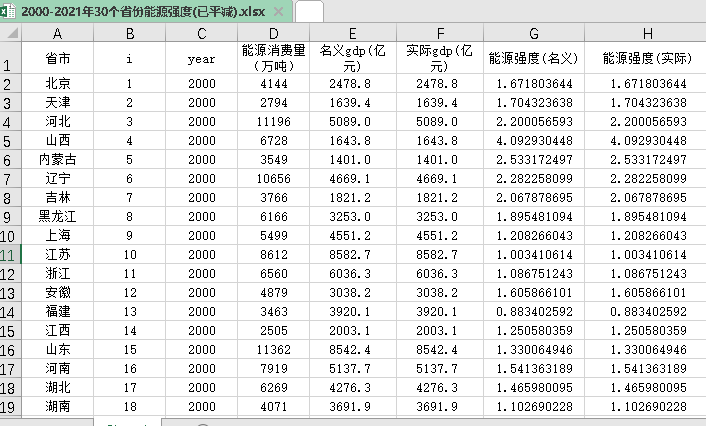Image resolution: width=706 pixels, height=426 pixels.
Task: Select column A header
Action: (x=58, y=33)
